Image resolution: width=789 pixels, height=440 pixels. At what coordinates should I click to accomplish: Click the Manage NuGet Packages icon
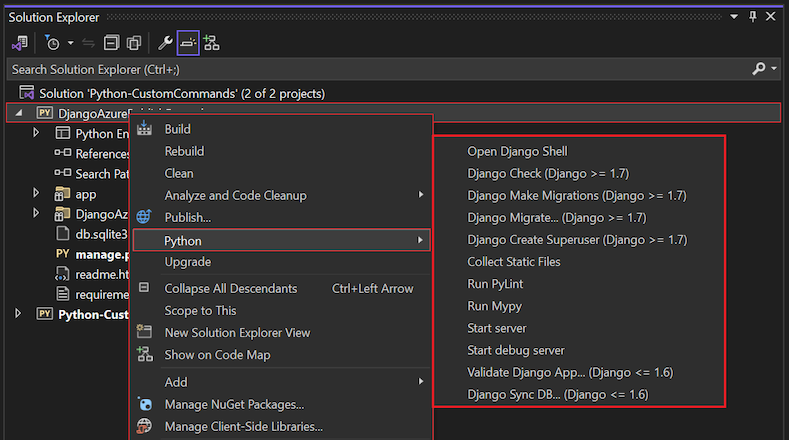pos(145,404)
